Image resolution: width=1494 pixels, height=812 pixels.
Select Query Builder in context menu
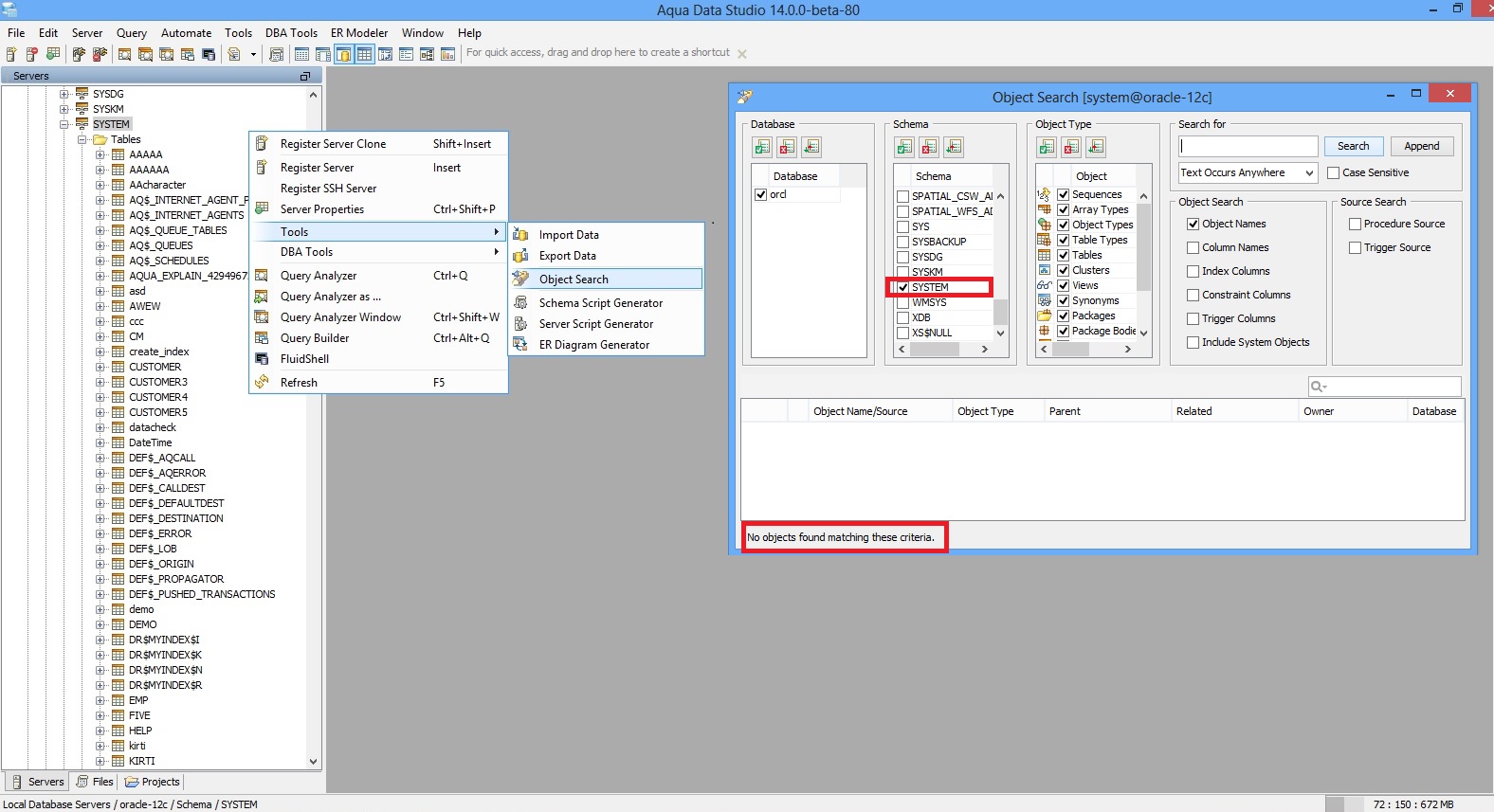pyautogui.click(x=378, y=338)
